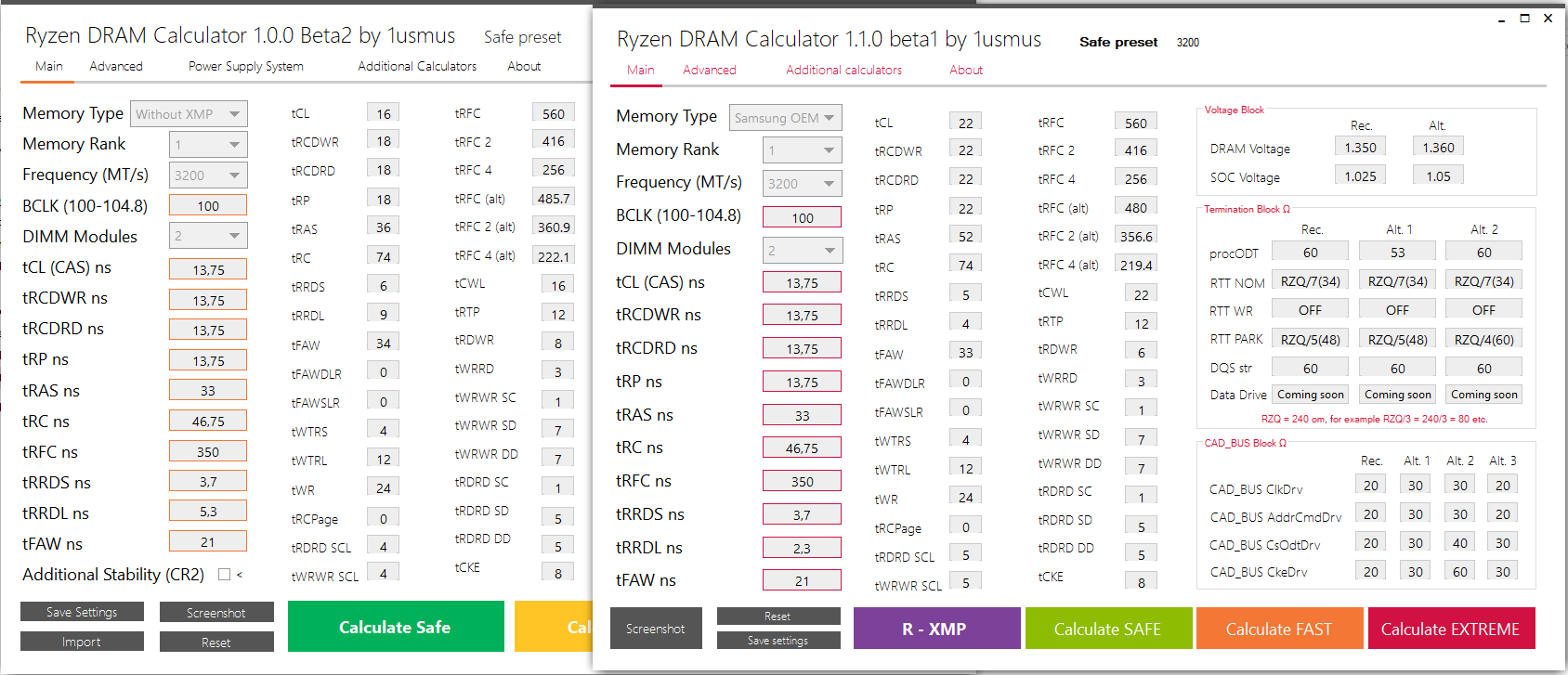Click Save settings button in 1.1.0 beta1 window

click(x=778, y=641)
